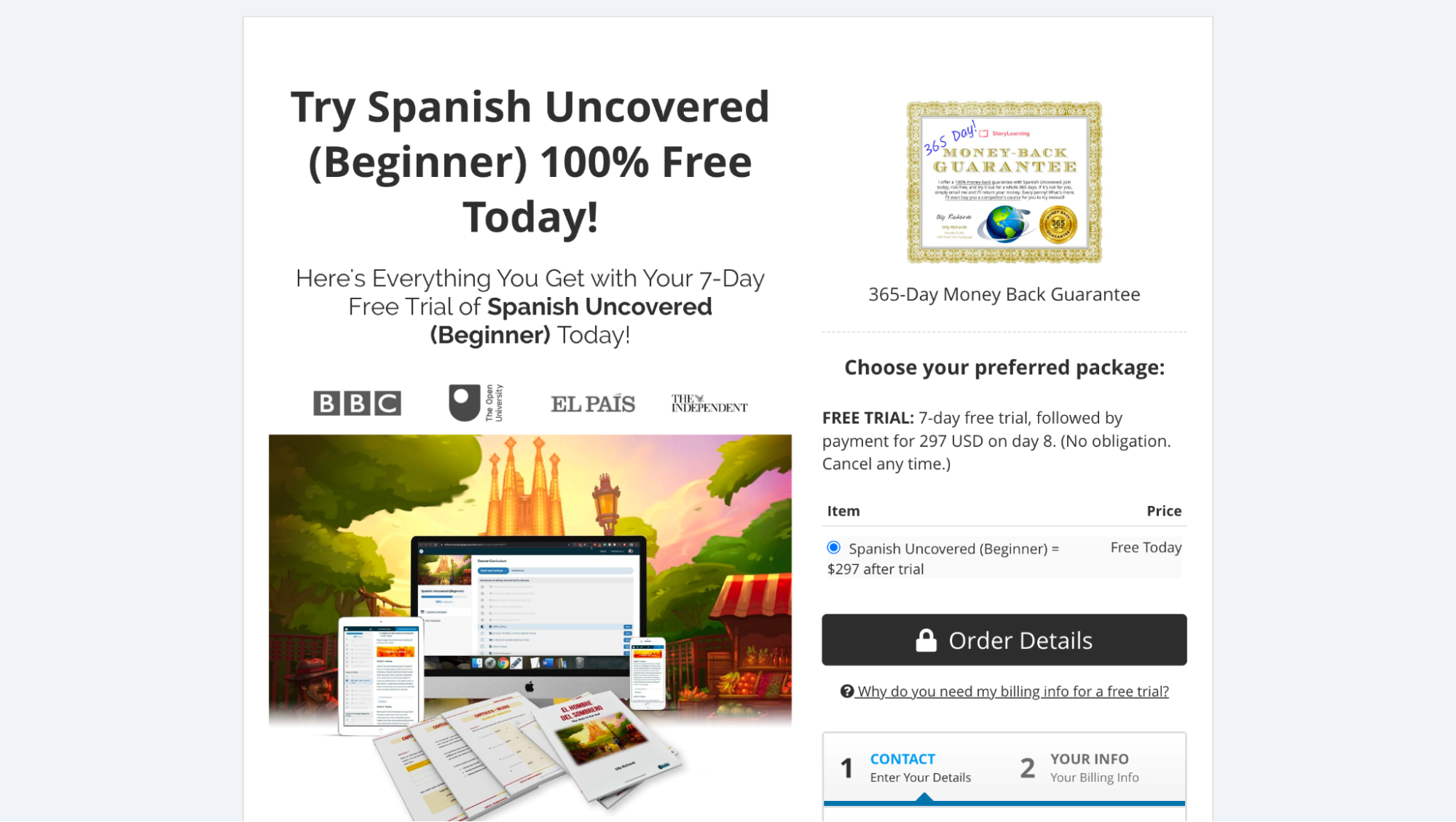Viewport: 1456px width, 822px height.
Task: Click the lock icon on Order Details
Action: click(x=926, y=640)
